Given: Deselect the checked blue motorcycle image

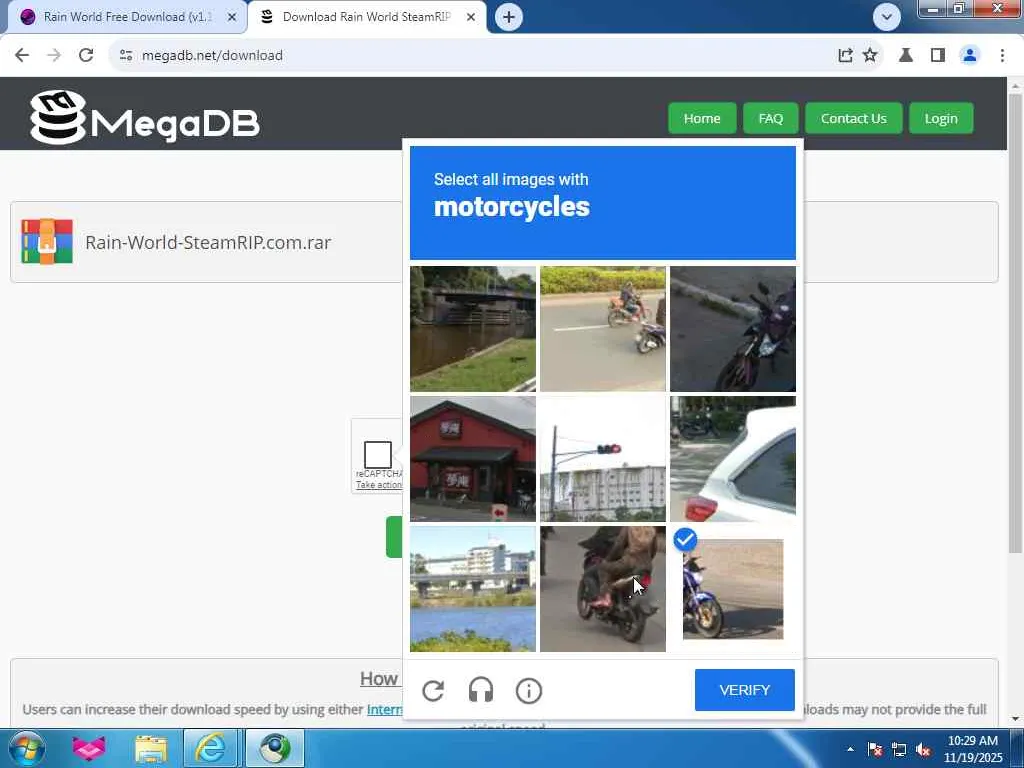Looking at the screenshot, I should [x=733, y=588].
